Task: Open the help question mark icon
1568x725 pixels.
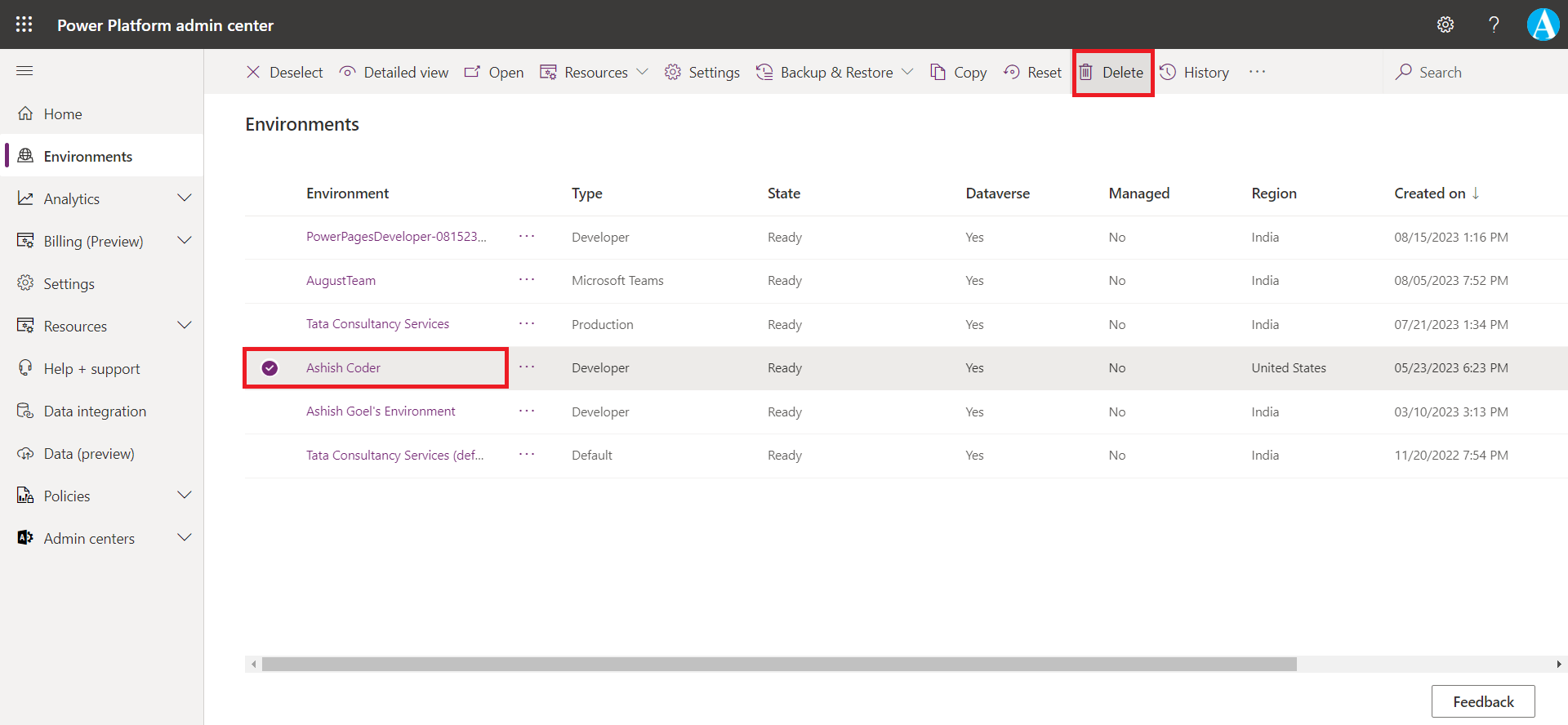Action: [x=1494, y=24]
